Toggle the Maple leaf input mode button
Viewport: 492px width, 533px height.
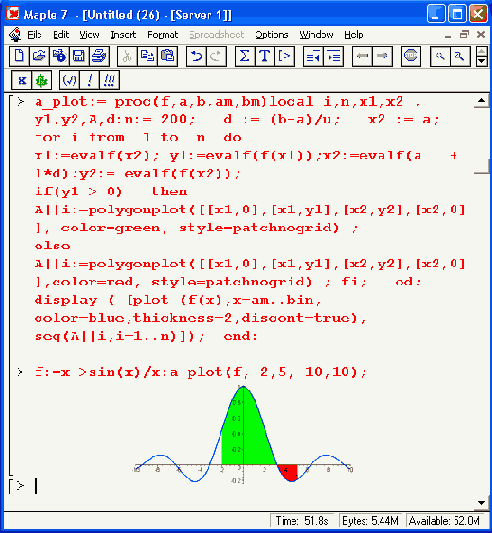41,81
